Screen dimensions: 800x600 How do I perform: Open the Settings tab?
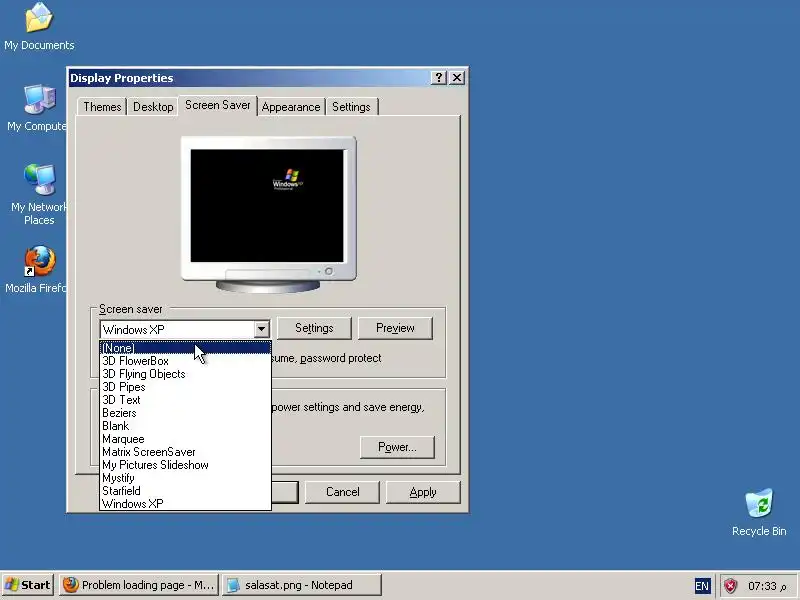pos(352,107)
